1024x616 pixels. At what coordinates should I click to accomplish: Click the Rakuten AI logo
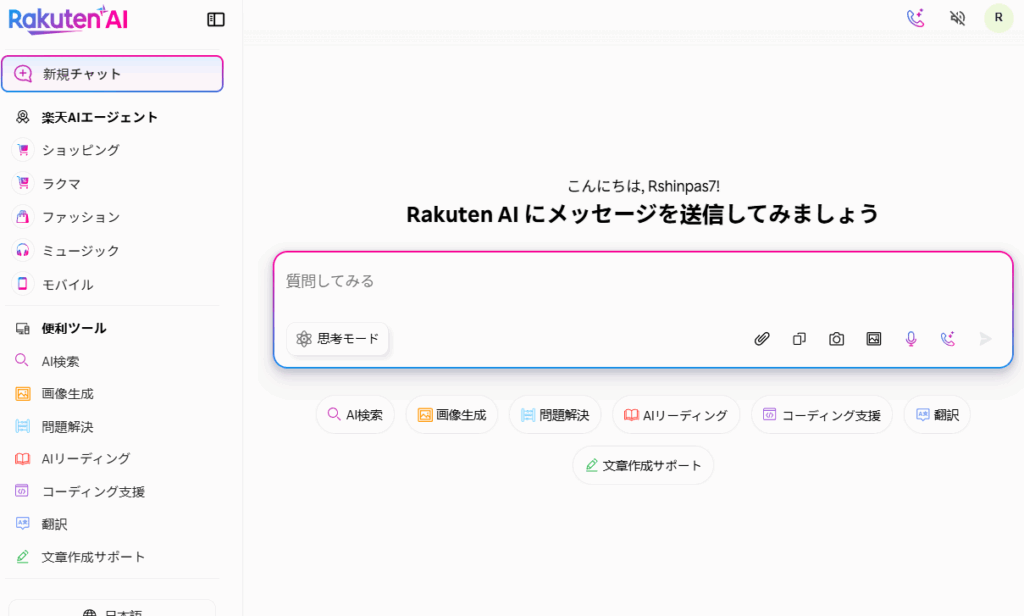click(68, 20)
